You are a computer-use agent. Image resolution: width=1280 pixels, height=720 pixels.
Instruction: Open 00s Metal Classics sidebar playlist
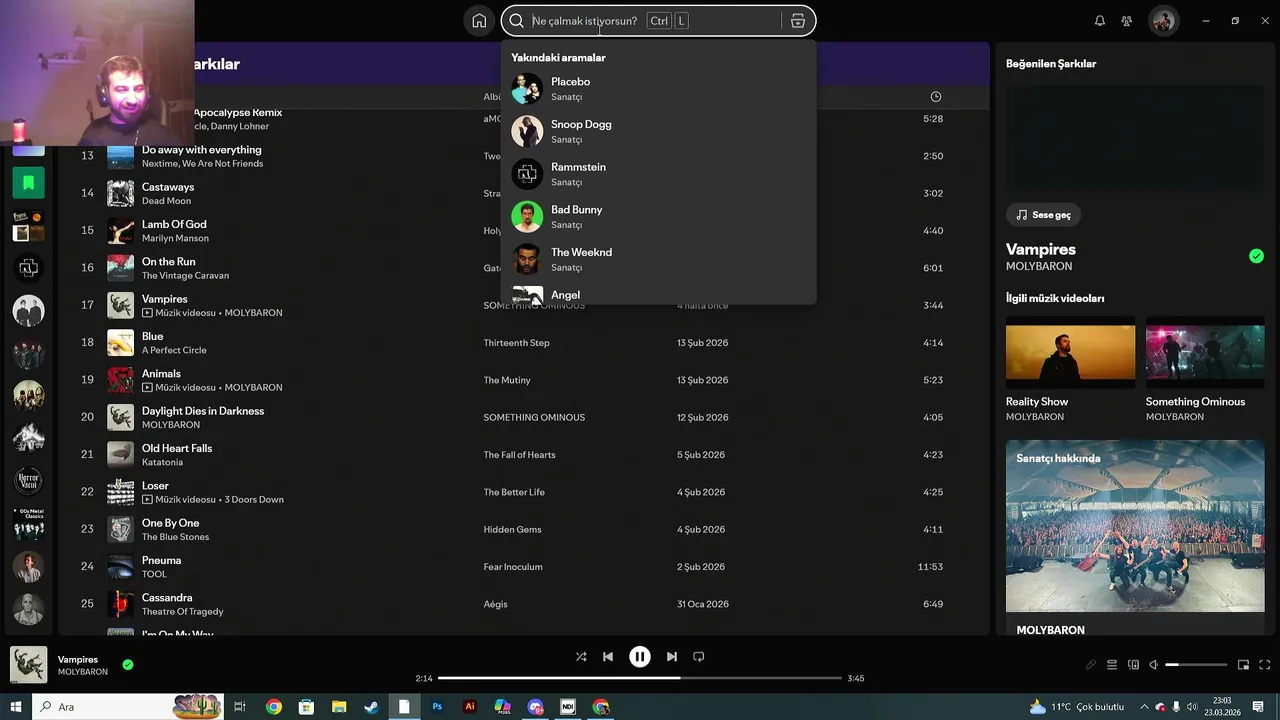coord(28,524)
